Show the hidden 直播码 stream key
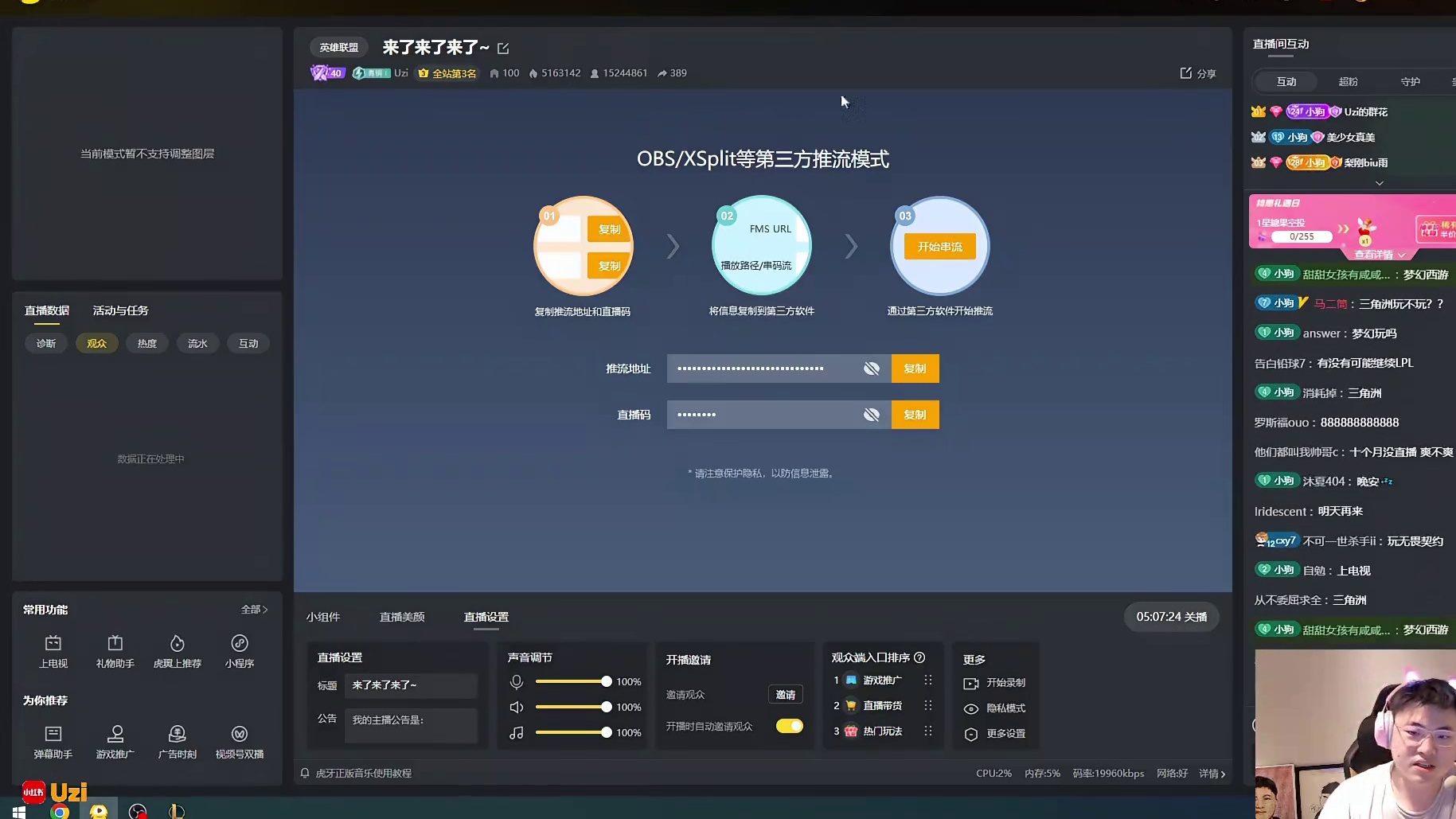The width and height of the screenshot is (1456, 819). click(x=872, y=415)
